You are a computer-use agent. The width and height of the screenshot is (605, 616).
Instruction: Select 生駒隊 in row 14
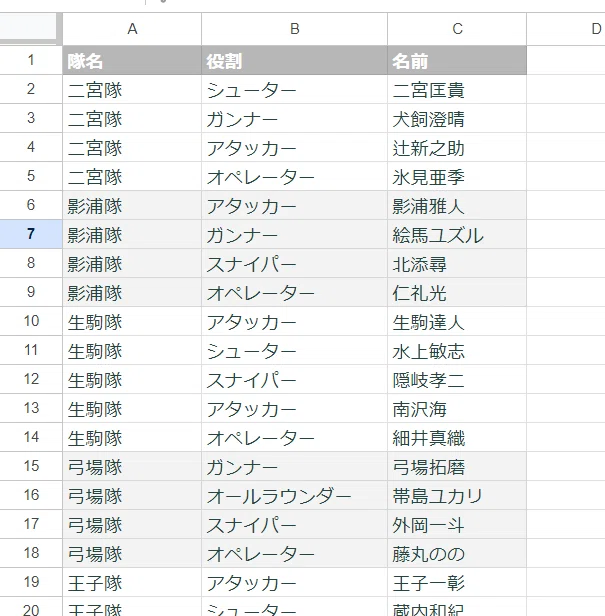coord(132,437)
